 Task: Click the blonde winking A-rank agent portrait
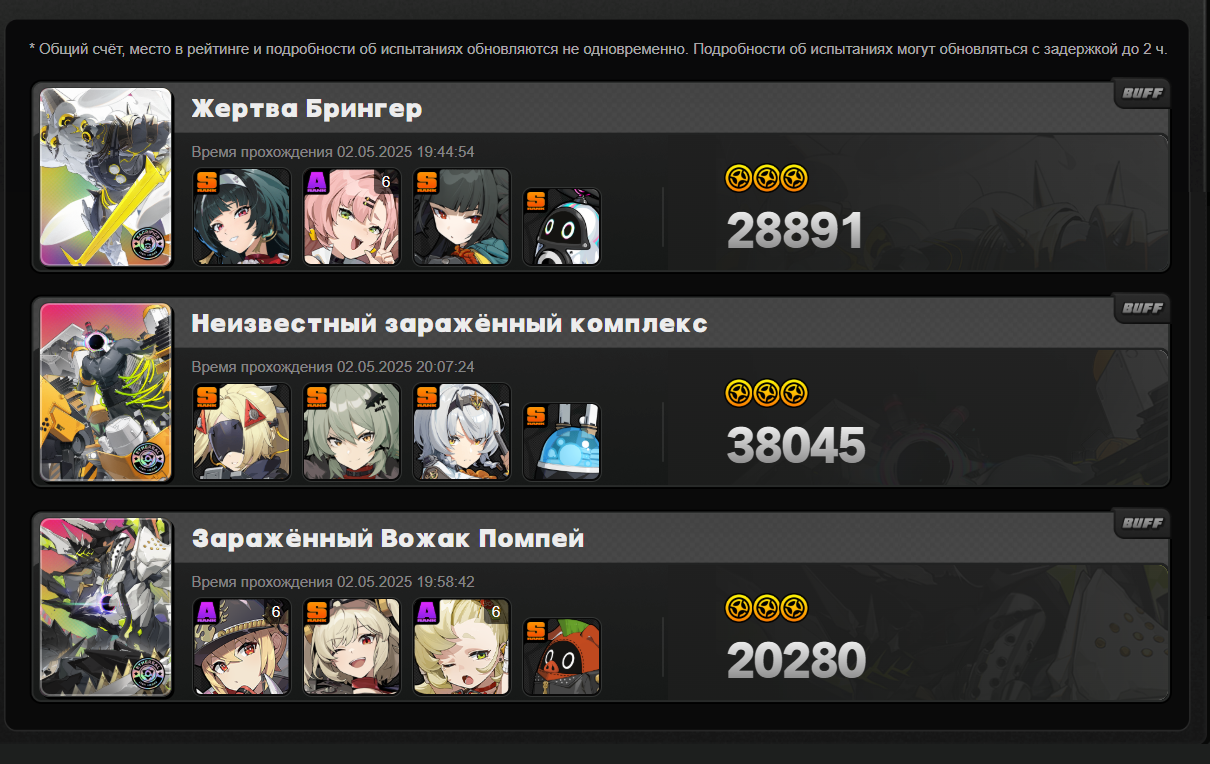[462, 646]
